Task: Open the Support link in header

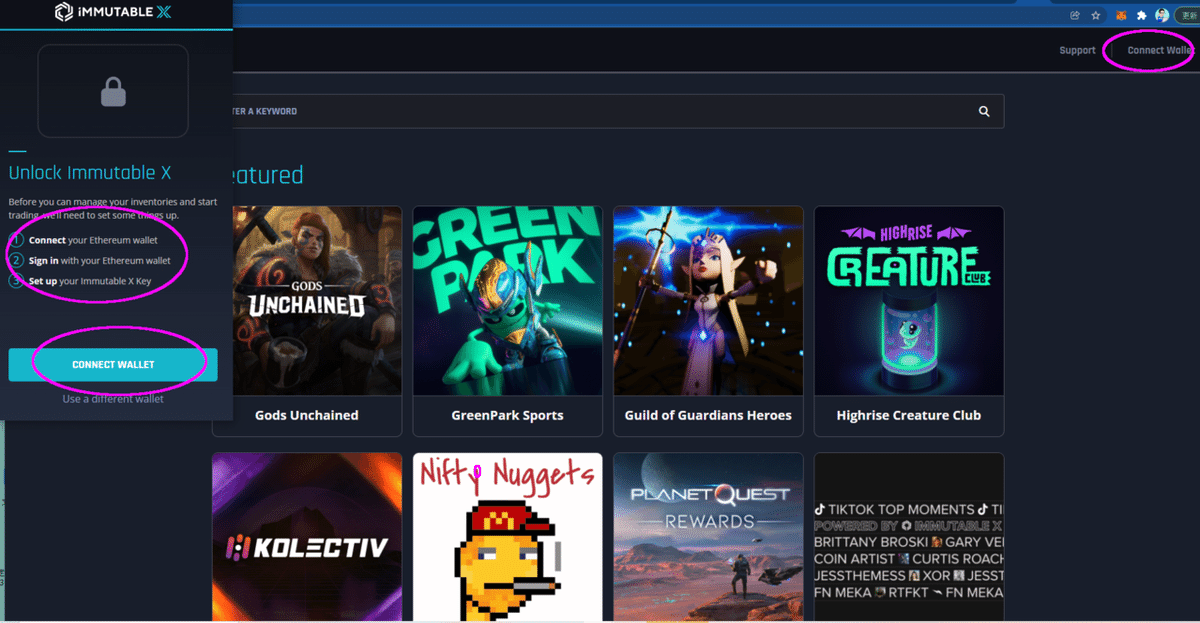Action: [1078, 50]
